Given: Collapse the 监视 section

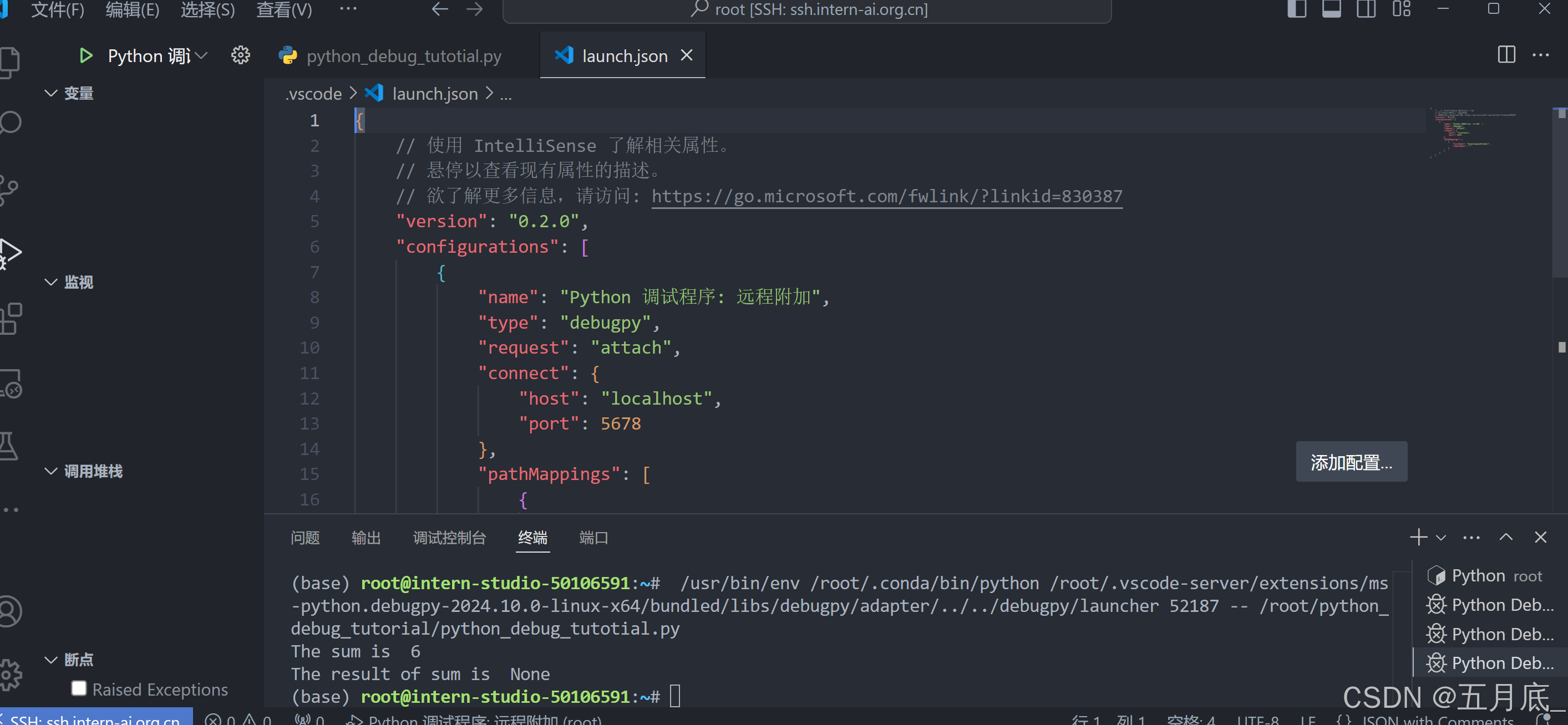Looking at the screenshot, I should click(x=51, y=282).
